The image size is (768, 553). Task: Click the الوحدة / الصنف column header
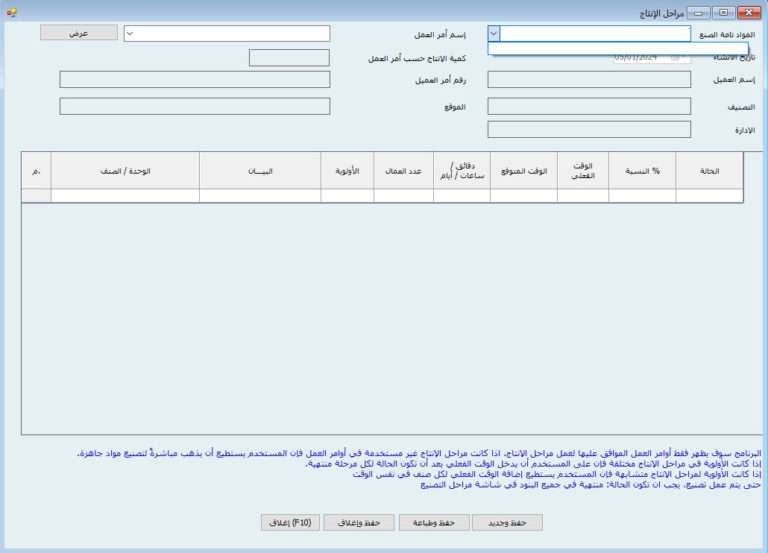coord(125,170)
